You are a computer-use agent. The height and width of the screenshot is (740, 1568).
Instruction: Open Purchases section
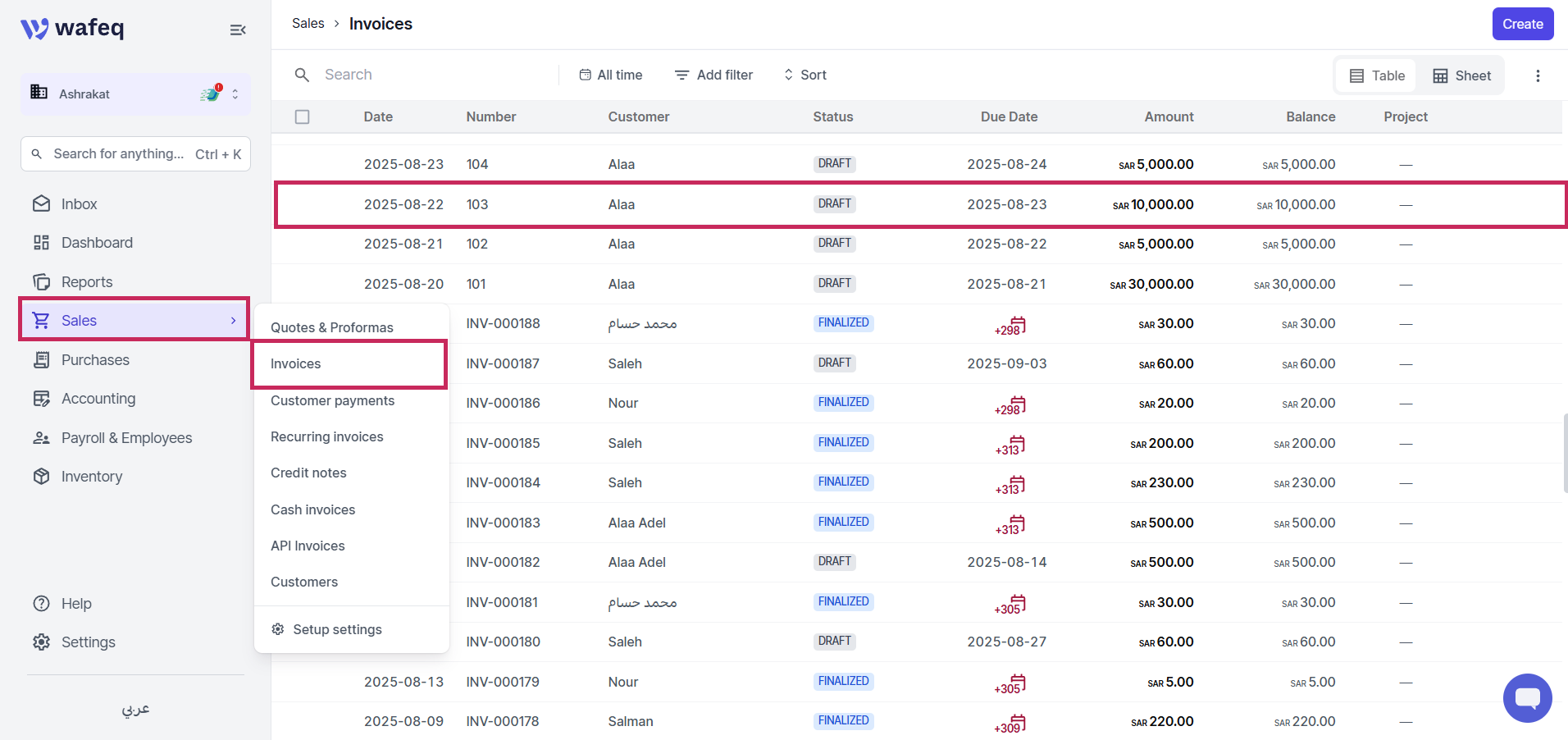point(95,360)
